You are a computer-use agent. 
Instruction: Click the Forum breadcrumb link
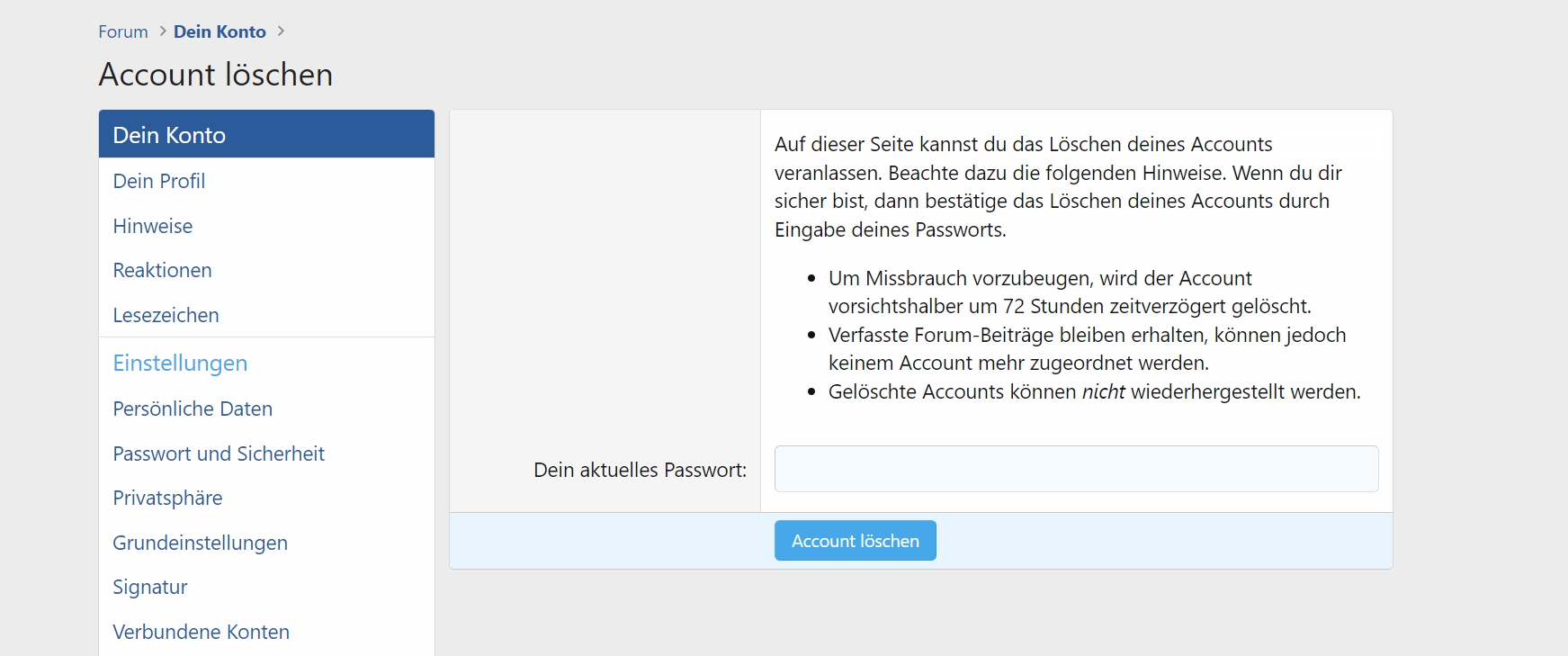pyautogui.click(x=123, y=32)
